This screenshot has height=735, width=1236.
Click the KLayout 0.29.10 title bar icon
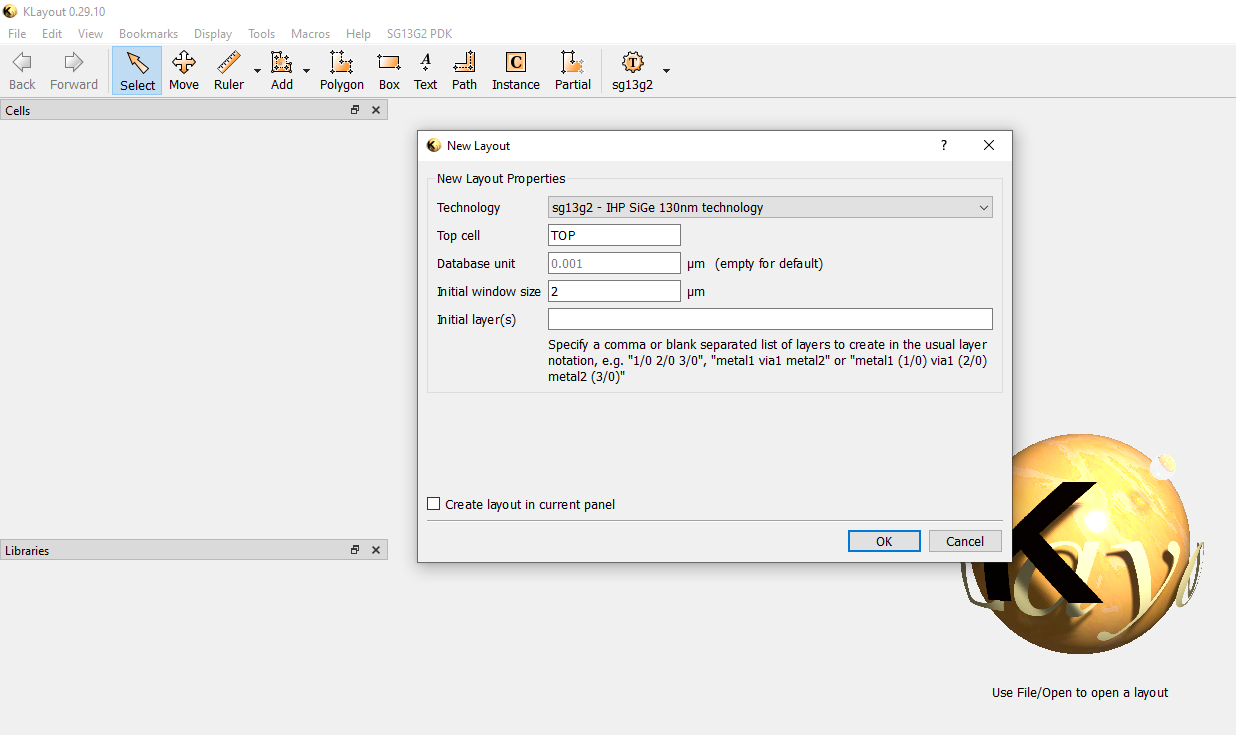(11, 11)
